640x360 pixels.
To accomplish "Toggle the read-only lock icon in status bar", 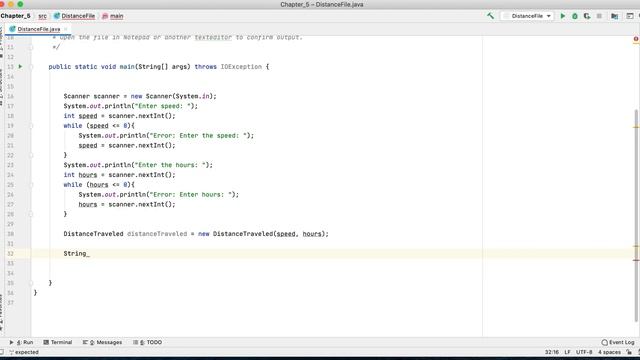I will coord(629,352).
